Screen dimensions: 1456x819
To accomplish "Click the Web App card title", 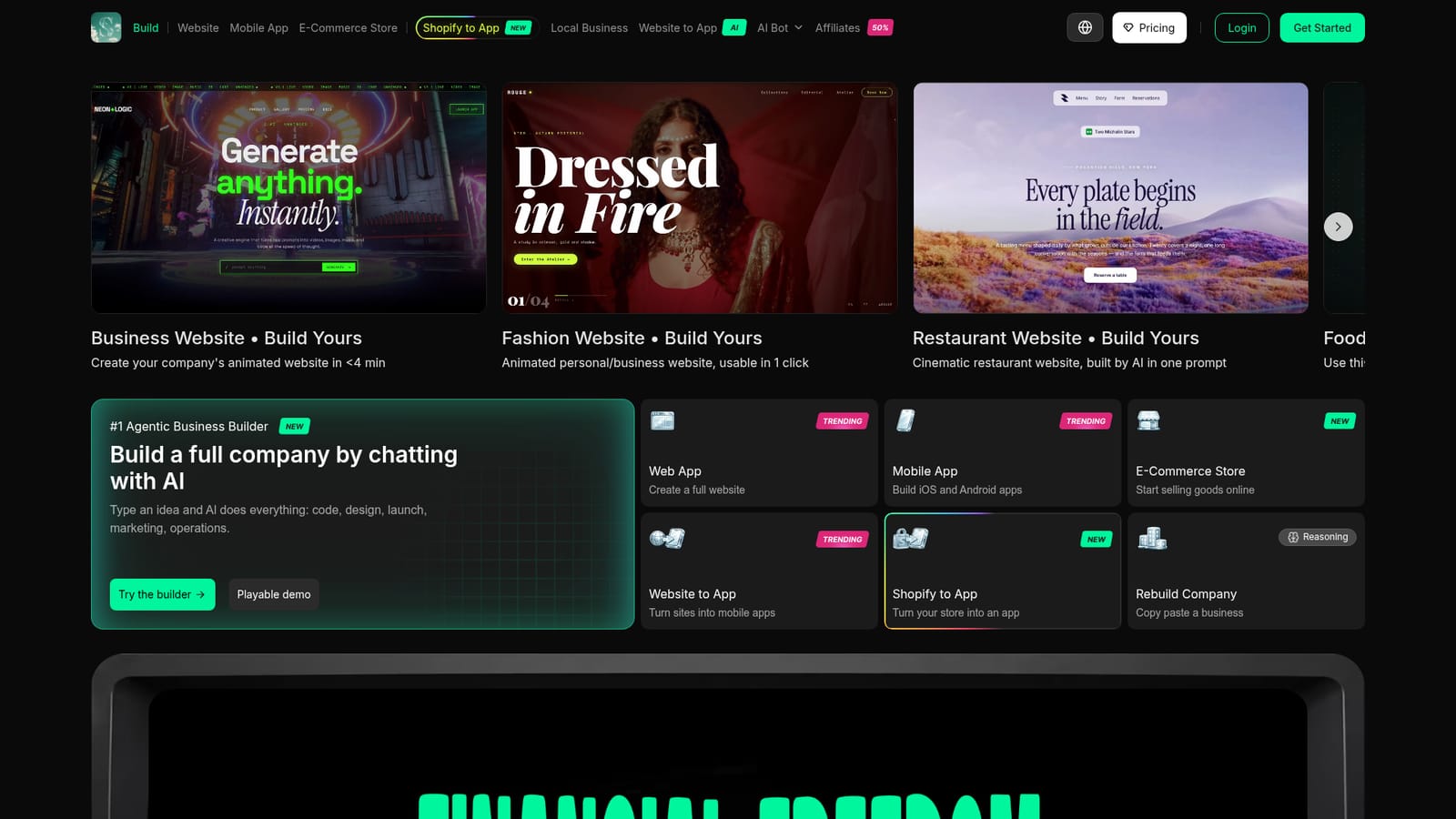I will (x=675, y=470).
